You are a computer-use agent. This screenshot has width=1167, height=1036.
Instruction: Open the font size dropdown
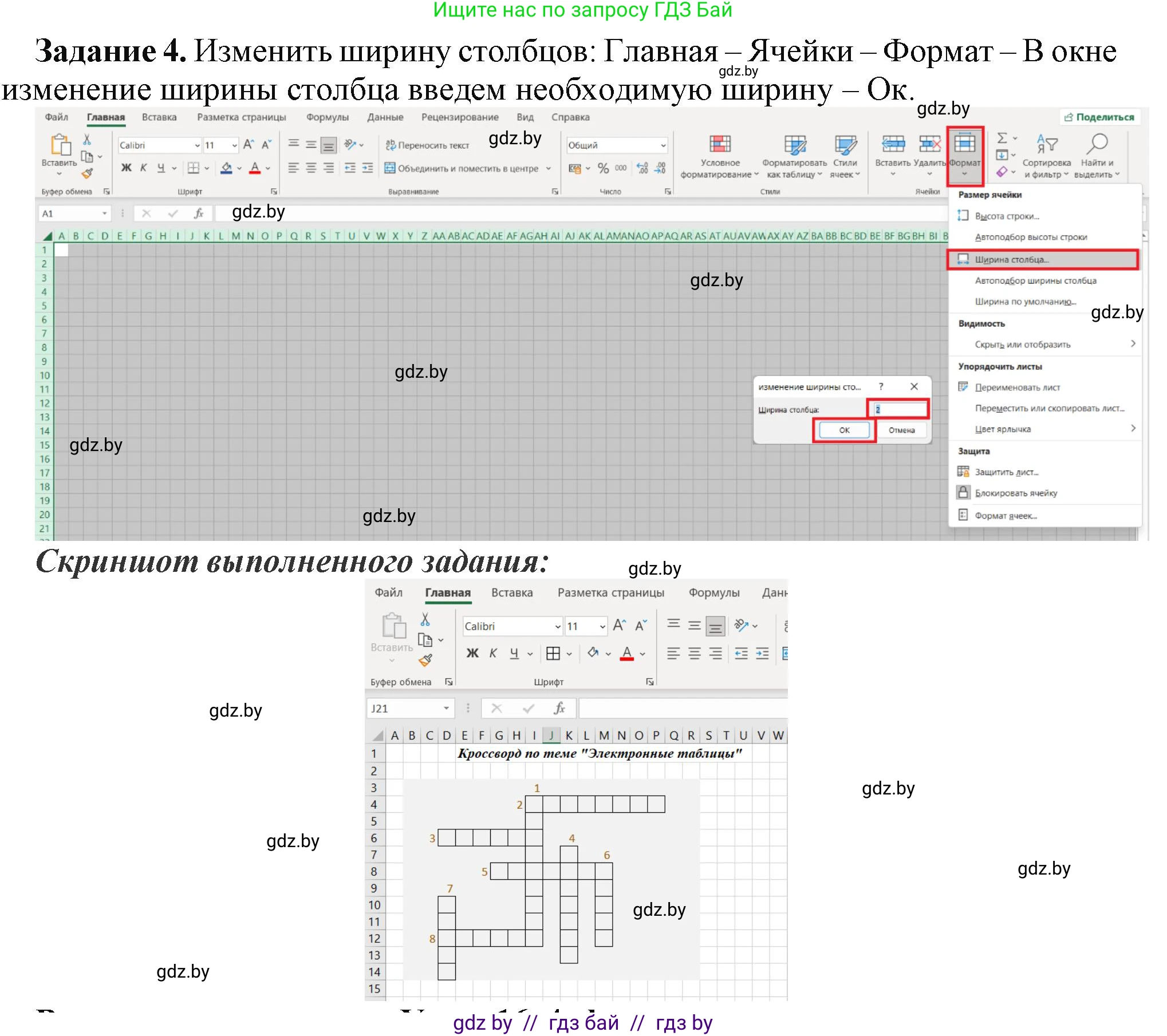[x=234, y=144]
